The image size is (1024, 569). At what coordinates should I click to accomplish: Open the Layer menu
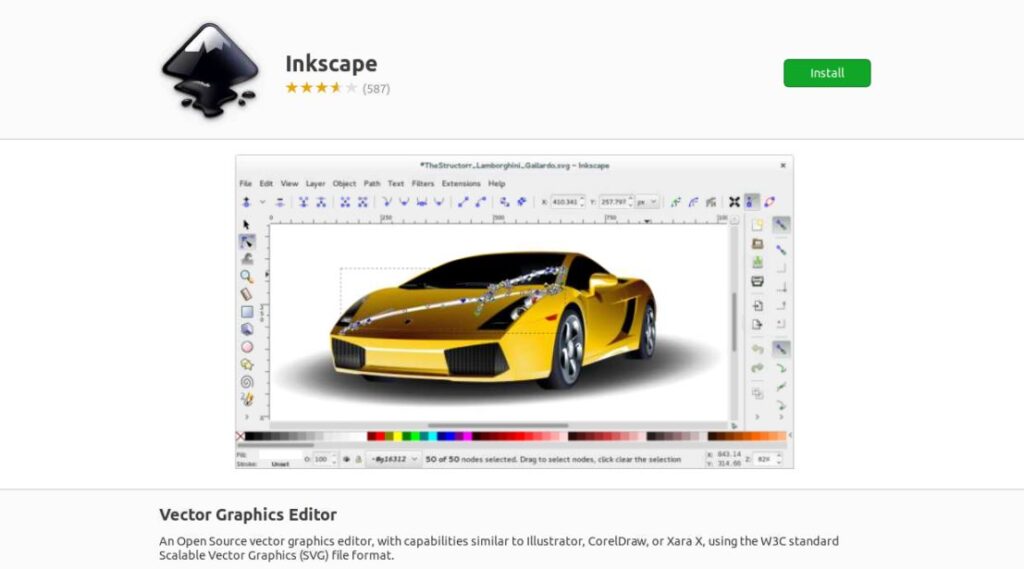pos(315,184)
